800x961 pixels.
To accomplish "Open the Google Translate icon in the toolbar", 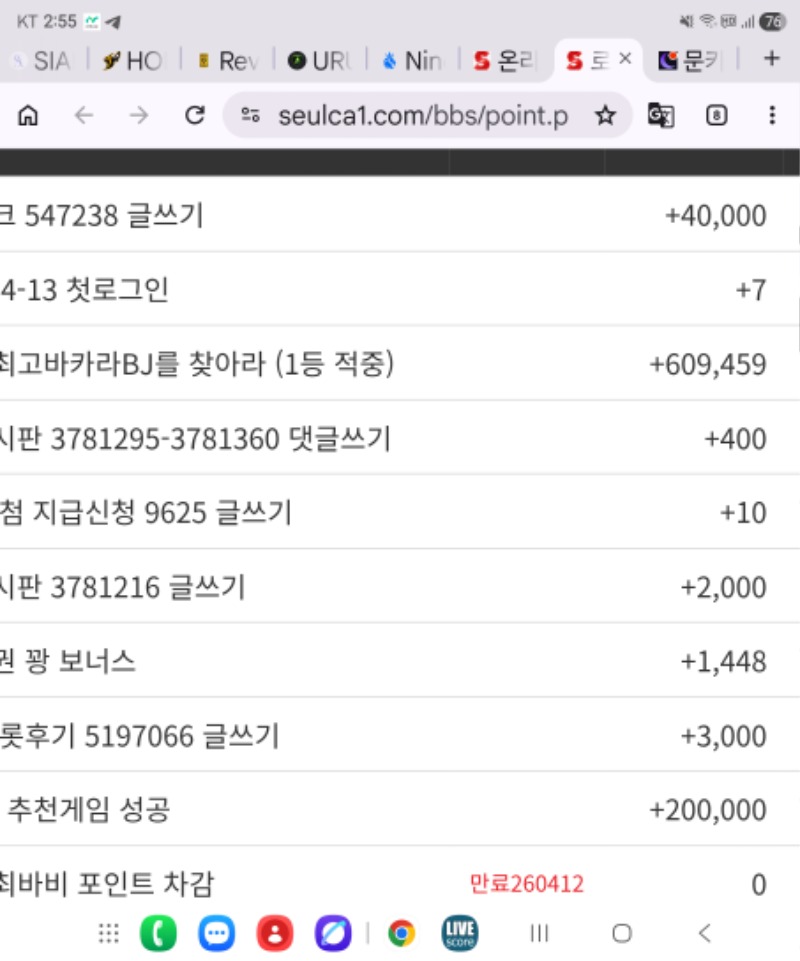I will coord(660,116).
